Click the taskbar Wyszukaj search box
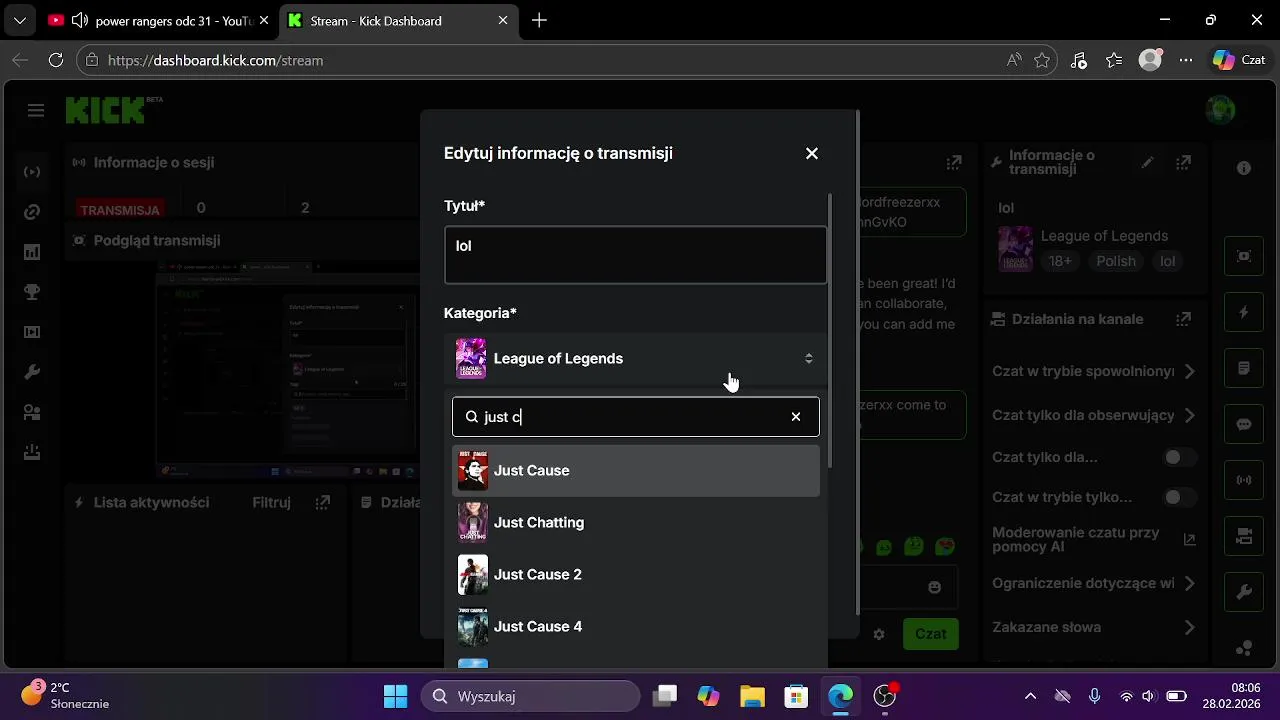This screenshot has width=1280, height=720. click(x=530, y=696)
